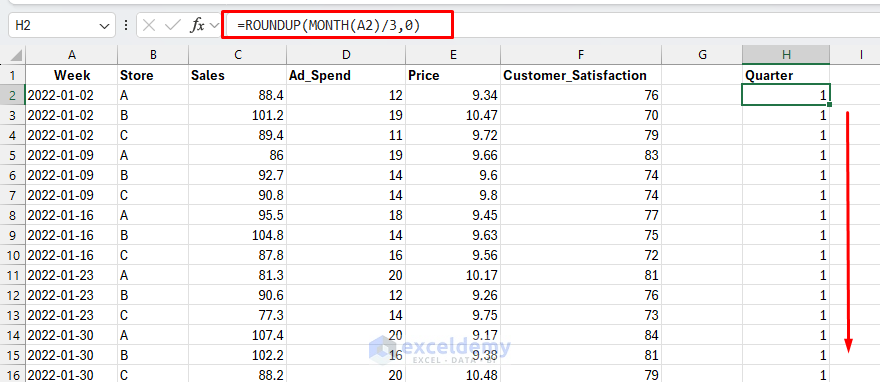Click Price cell with value 9.34
Image resolution: width=880 pixels, height=382 pixels.
(453, 95)
